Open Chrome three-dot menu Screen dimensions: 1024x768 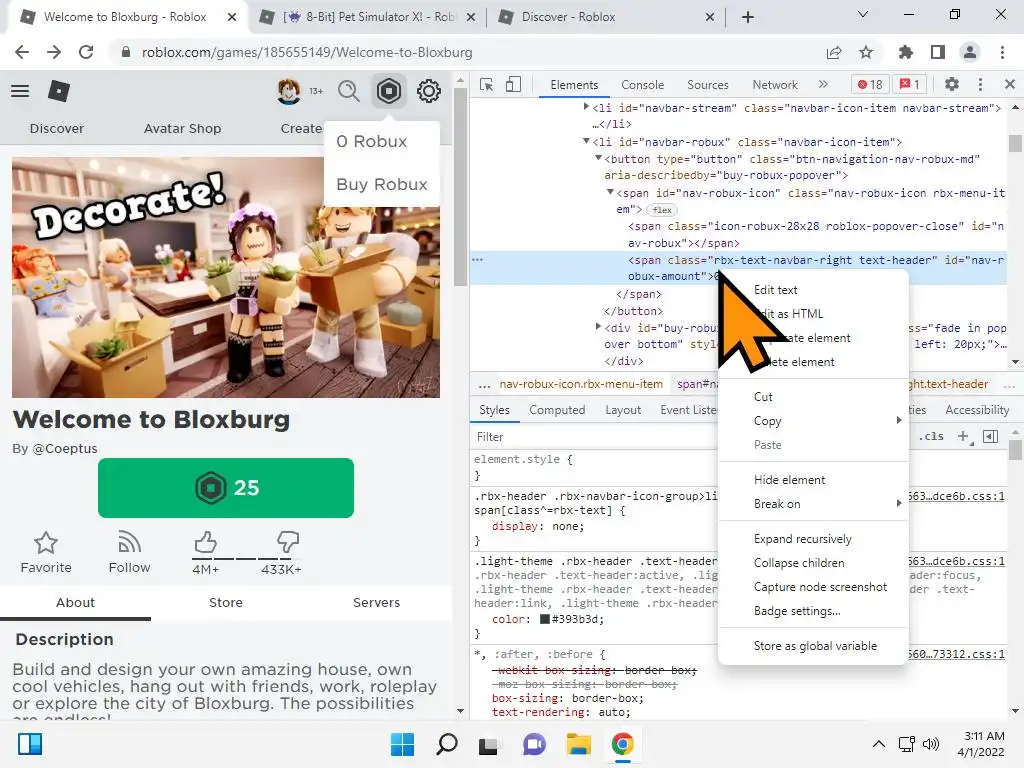(1002, 52)
